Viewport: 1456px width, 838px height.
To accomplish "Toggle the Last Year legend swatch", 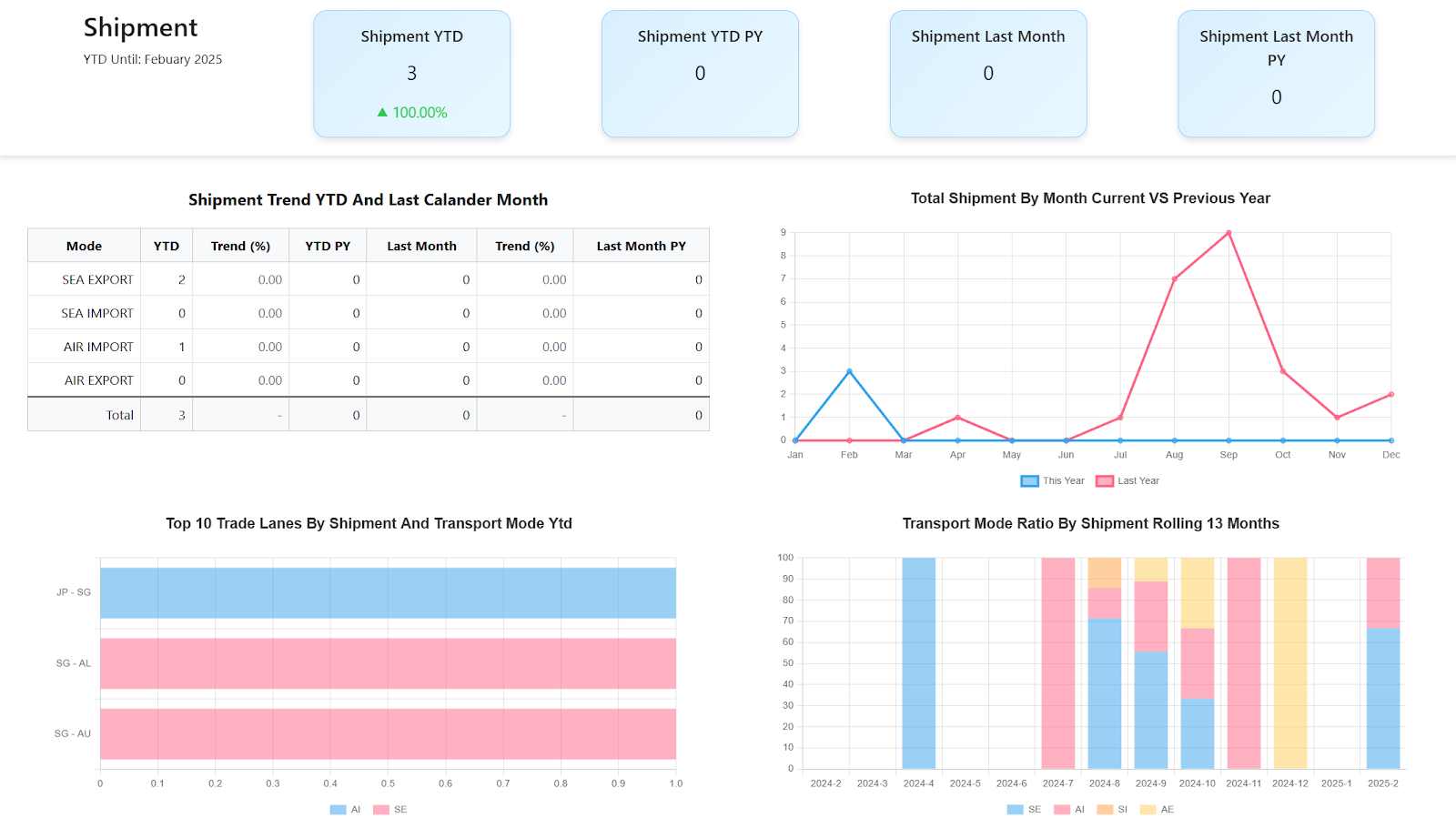I will point(1105,481).
